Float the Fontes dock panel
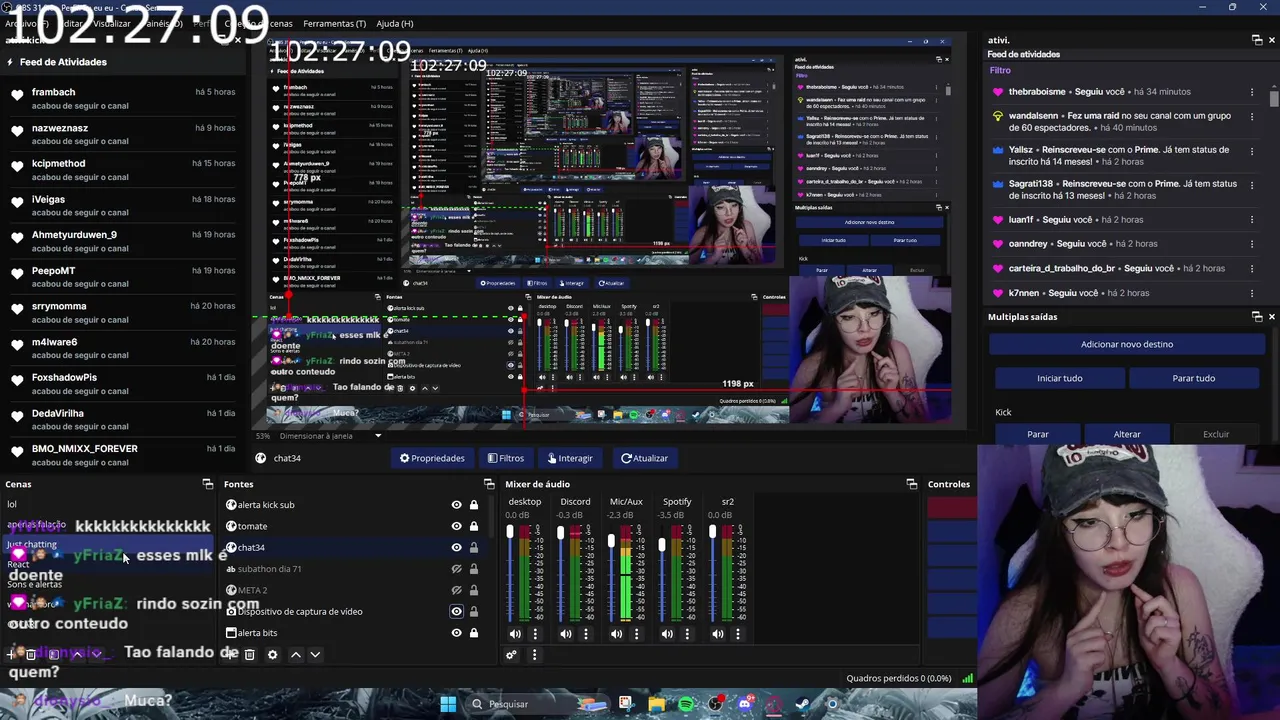The height and width of the screenshot is (720, 1280). pos(489,484)
